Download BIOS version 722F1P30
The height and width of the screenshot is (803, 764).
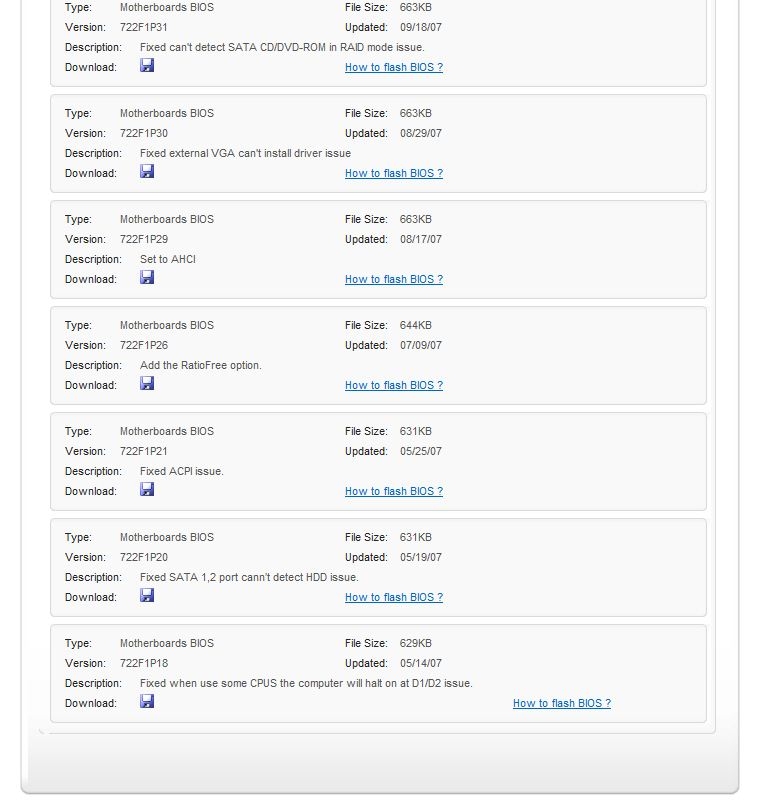pos(147,172)
